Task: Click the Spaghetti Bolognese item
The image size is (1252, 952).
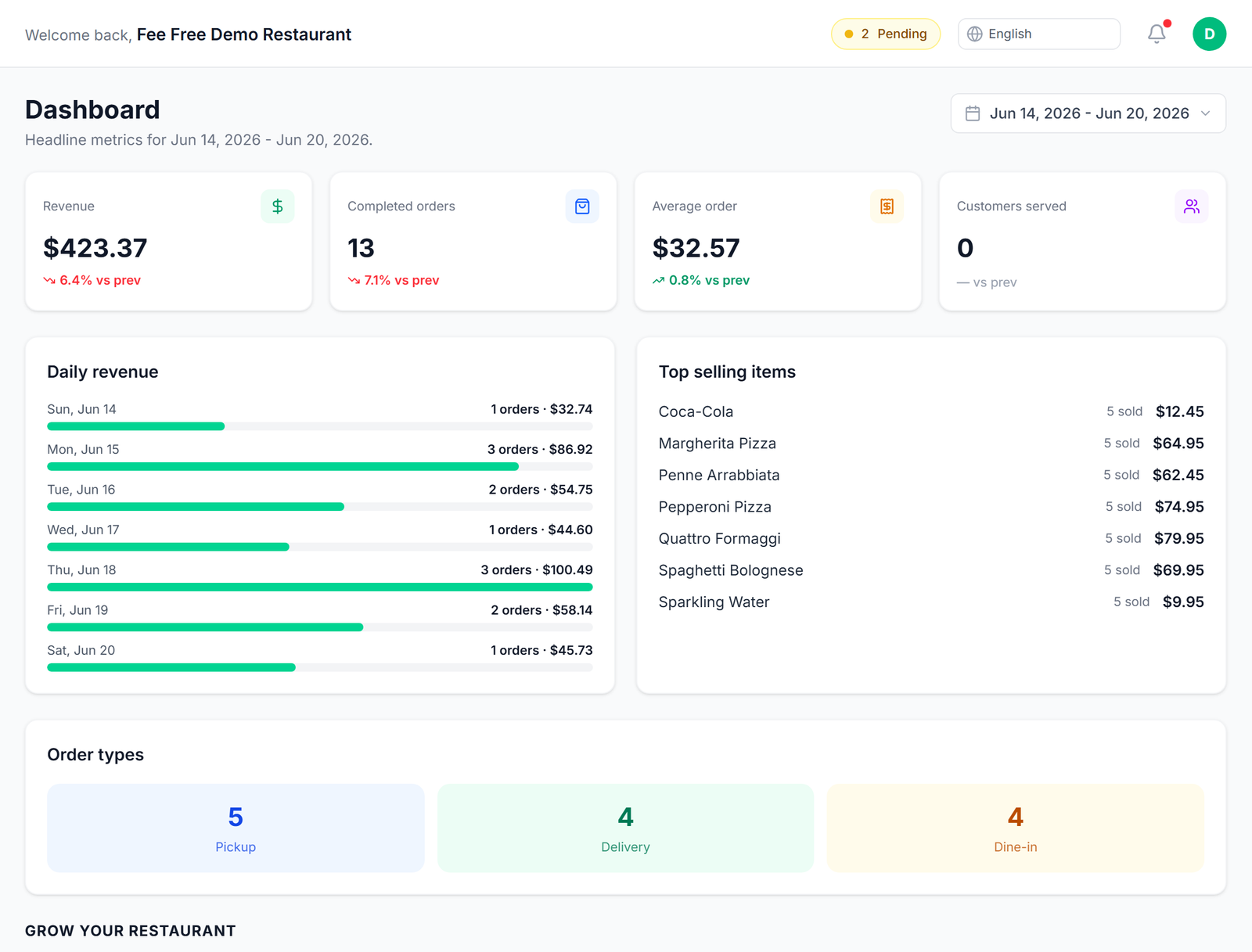Action: pyautogui.click(x=931, y=570)
